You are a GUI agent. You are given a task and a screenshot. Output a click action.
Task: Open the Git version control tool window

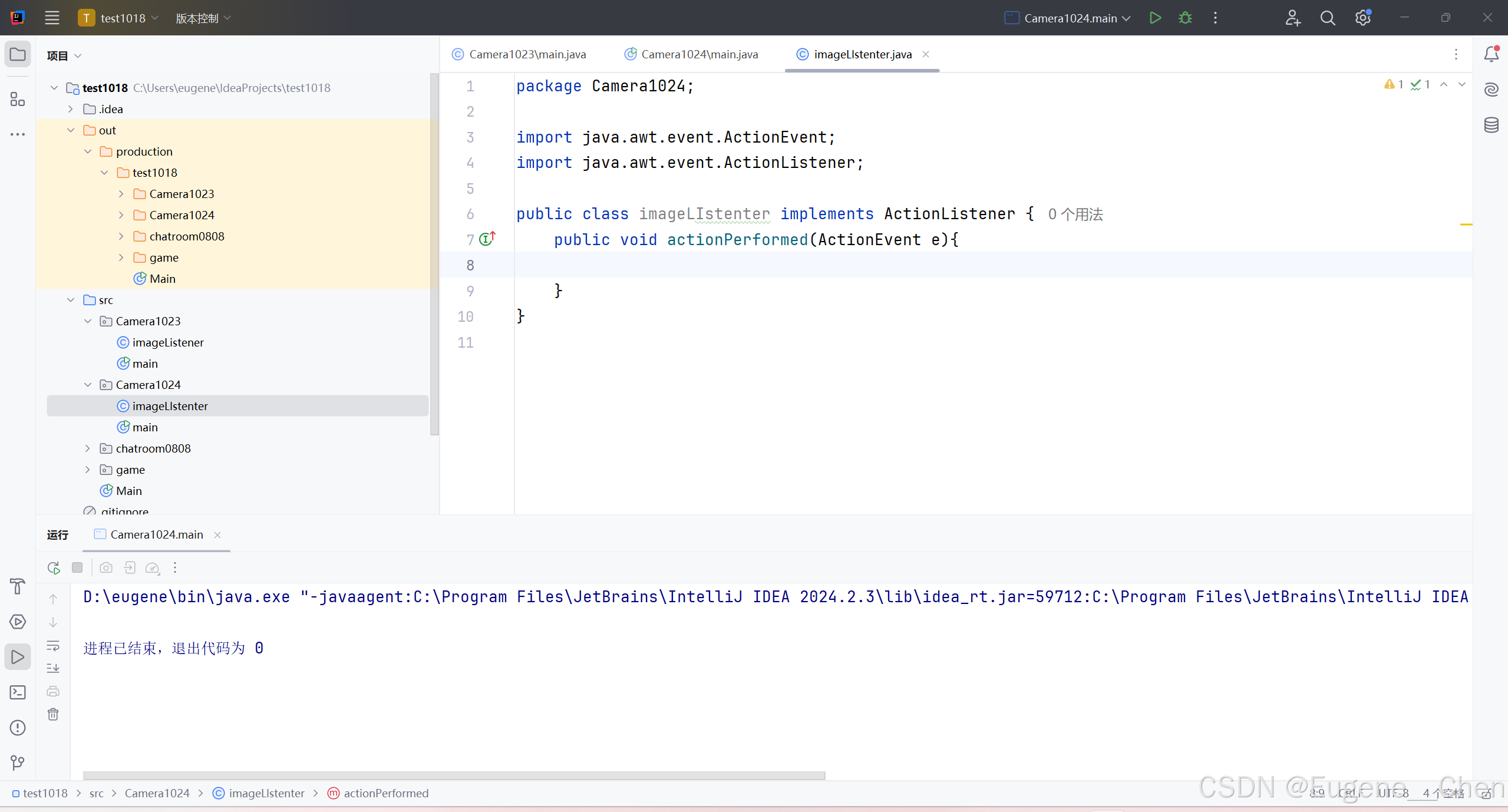[x=18, y=763]
